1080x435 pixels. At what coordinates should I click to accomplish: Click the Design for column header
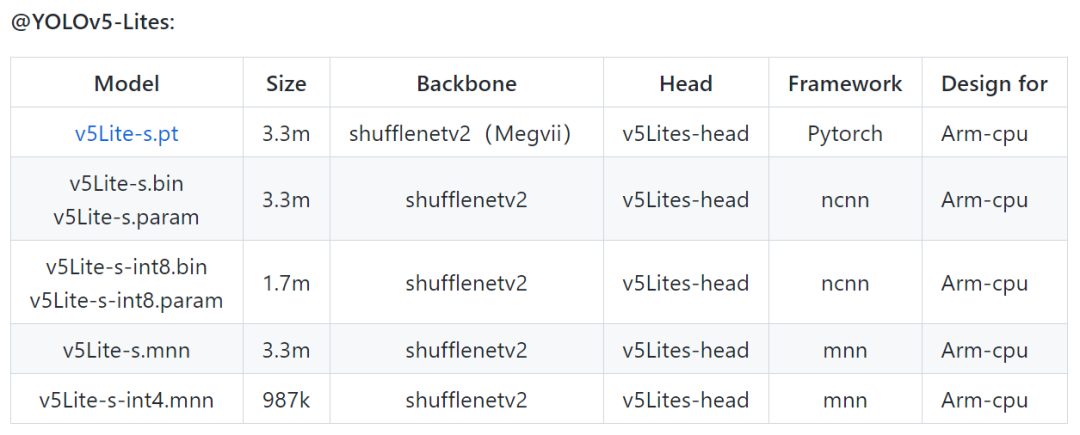pyautogui.click(x=994, y=84)
